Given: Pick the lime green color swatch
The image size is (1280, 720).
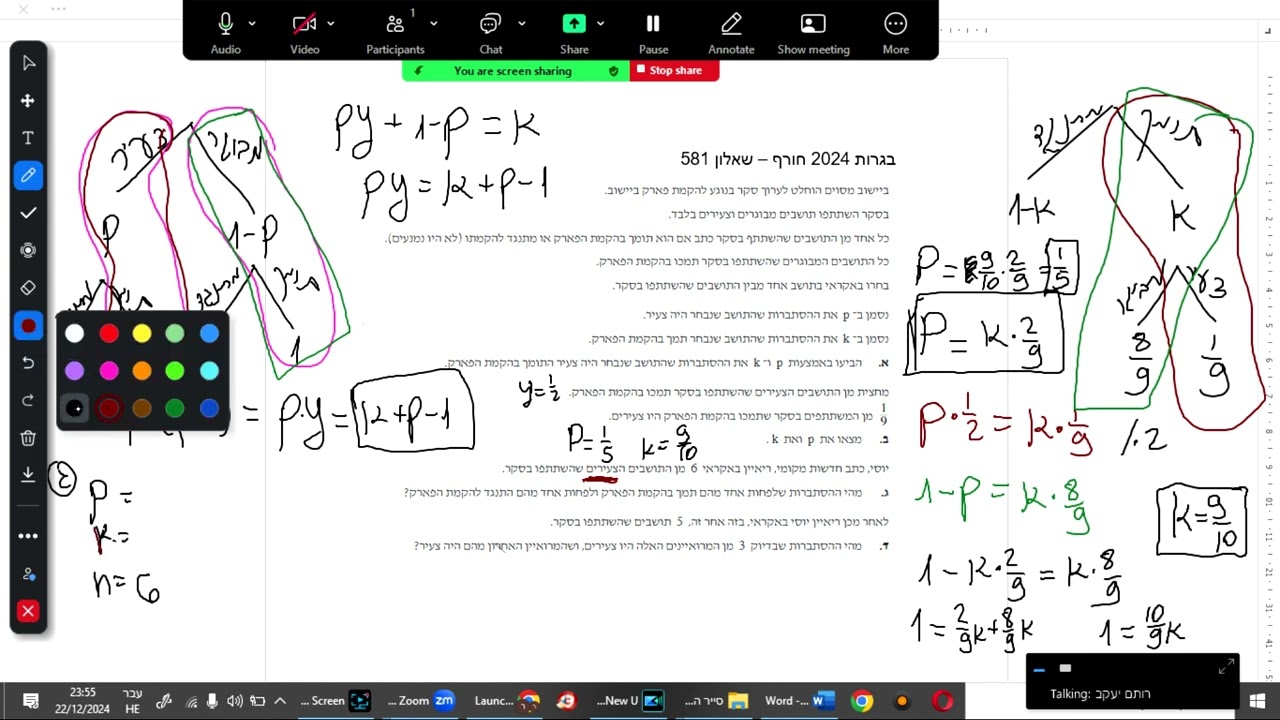Looking at the screenshot, I should tap(175, 371).
